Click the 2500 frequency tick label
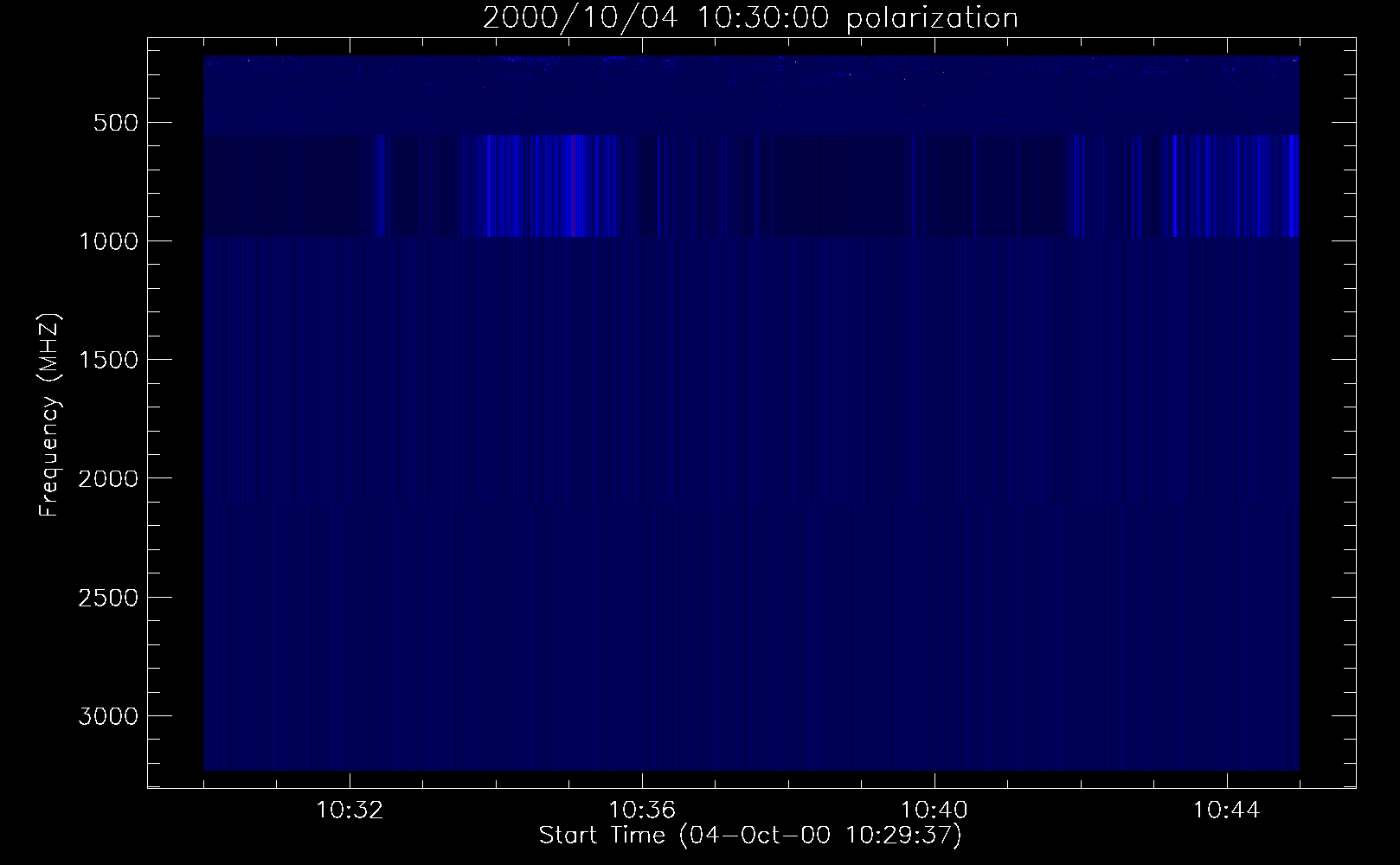1400x865 pixels. click(107, 598)
